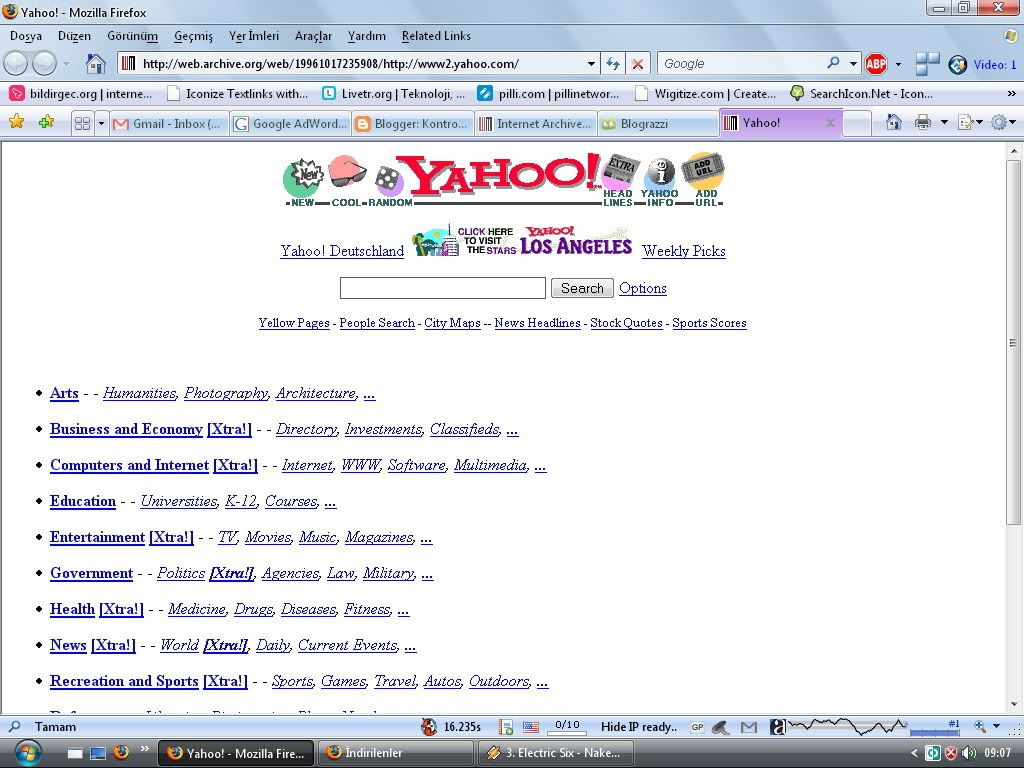
Task: Expand quick launch overflow chevron
Action: pyautogui.click(x=144, y=748)
